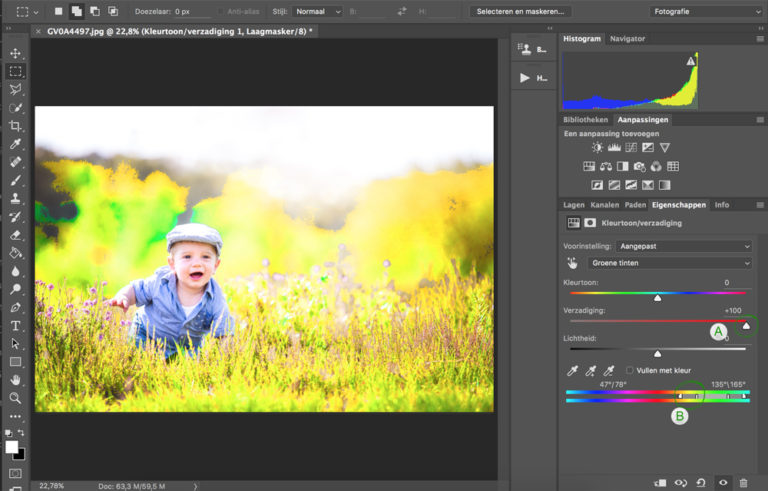
Task: Select the Zoom tool
Action: point(16,398)
